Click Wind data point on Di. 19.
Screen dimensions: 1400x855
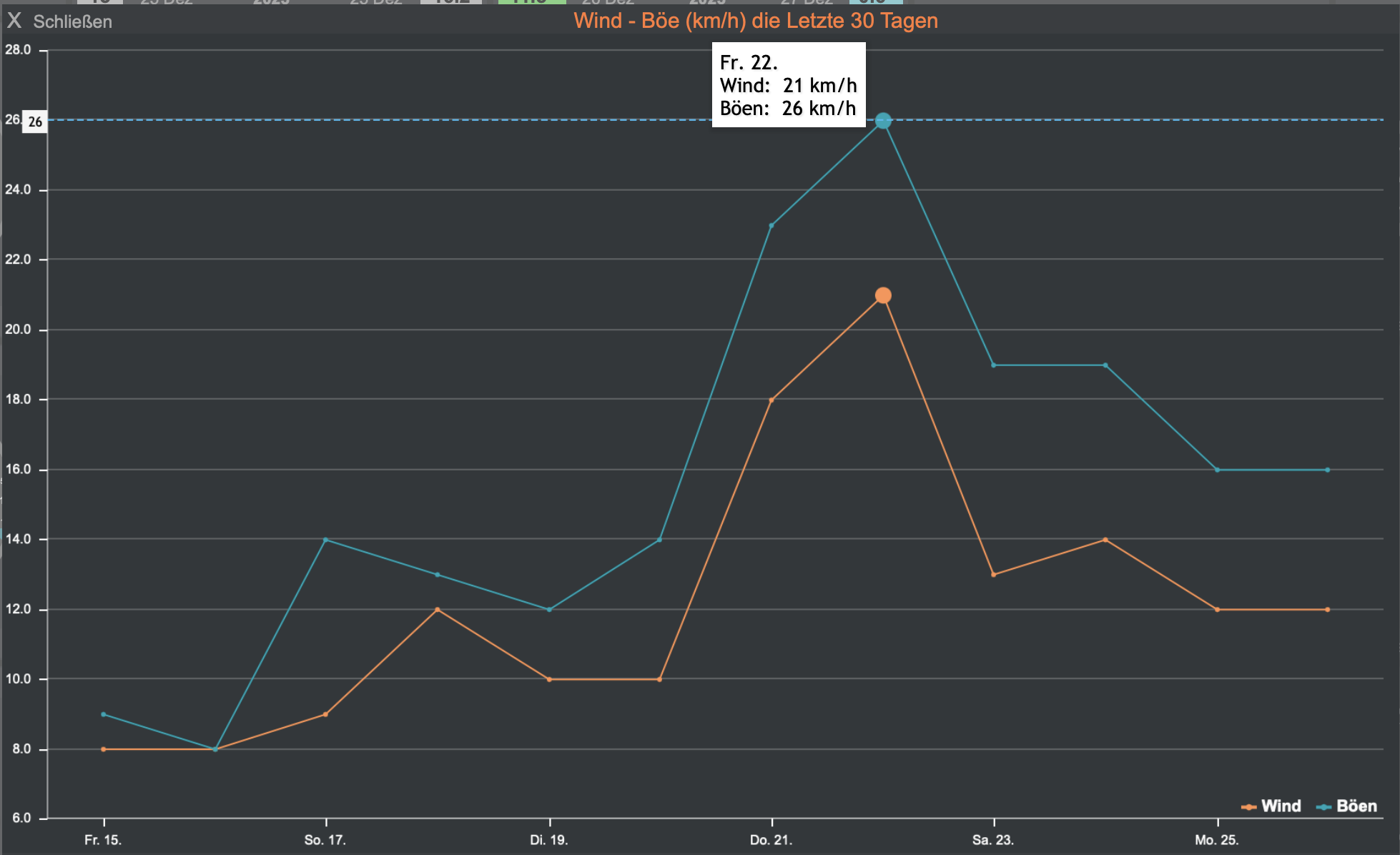pos(549,679)
